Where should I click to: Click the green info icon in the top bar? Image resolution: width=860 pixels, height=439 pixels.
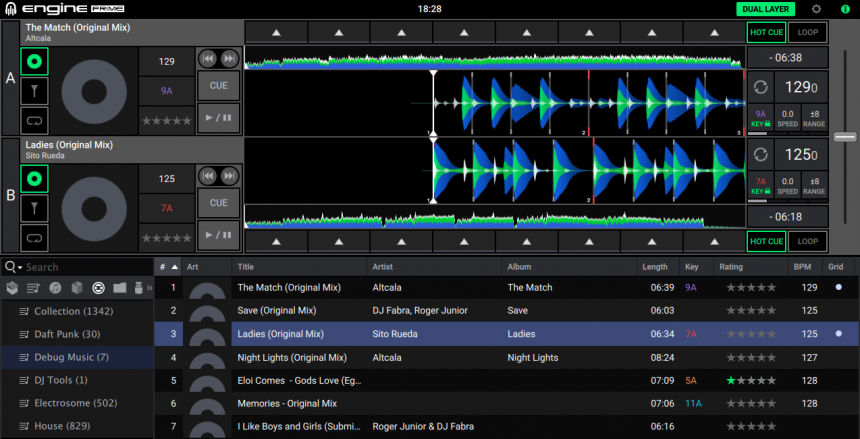845,9
